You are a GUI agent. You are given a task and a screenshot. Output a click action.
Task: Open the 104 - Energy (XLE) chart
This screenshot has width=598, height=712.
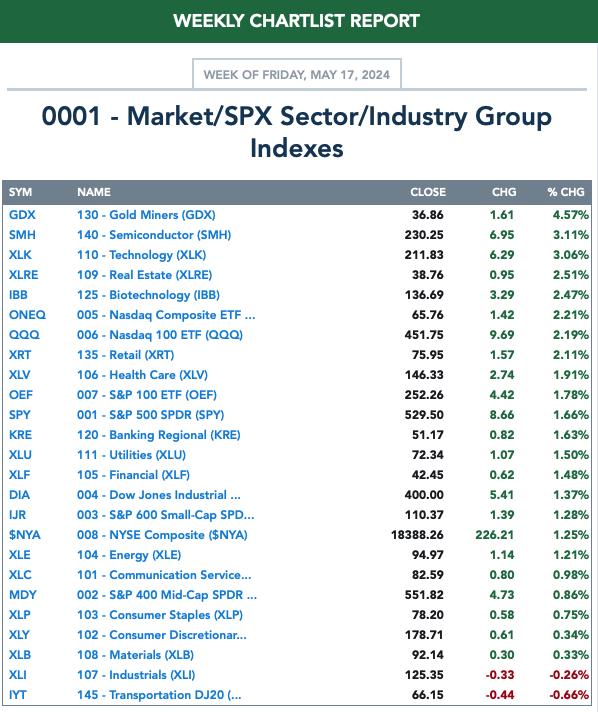[129, 554]
